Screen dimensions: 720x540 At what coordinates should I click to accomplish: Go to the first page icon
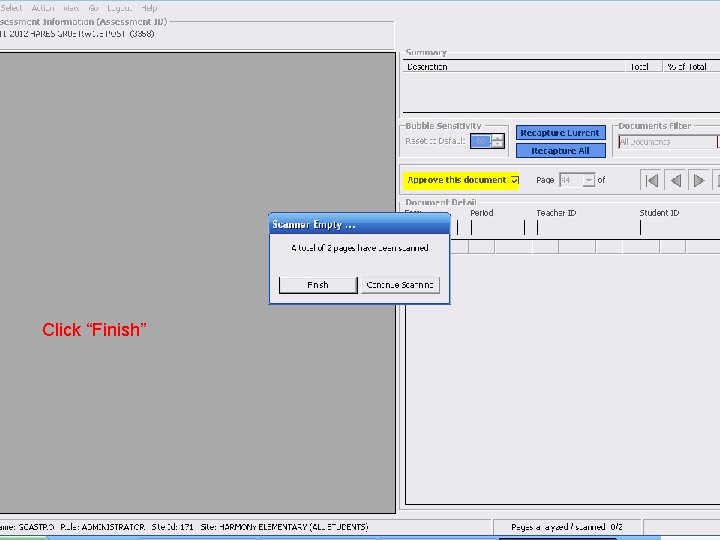[x=652, y=180]
